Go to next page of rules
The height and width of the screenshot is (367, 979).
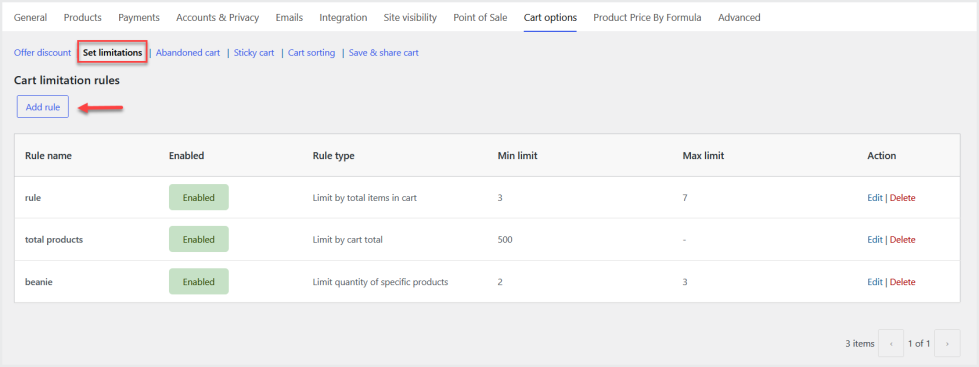click(947, 343)
